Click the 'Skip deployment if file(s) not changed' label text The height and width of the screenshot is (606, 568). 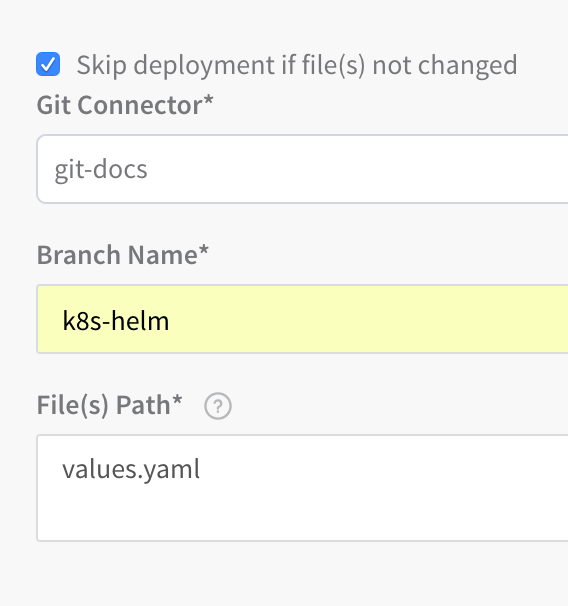(x=297, y=65)
